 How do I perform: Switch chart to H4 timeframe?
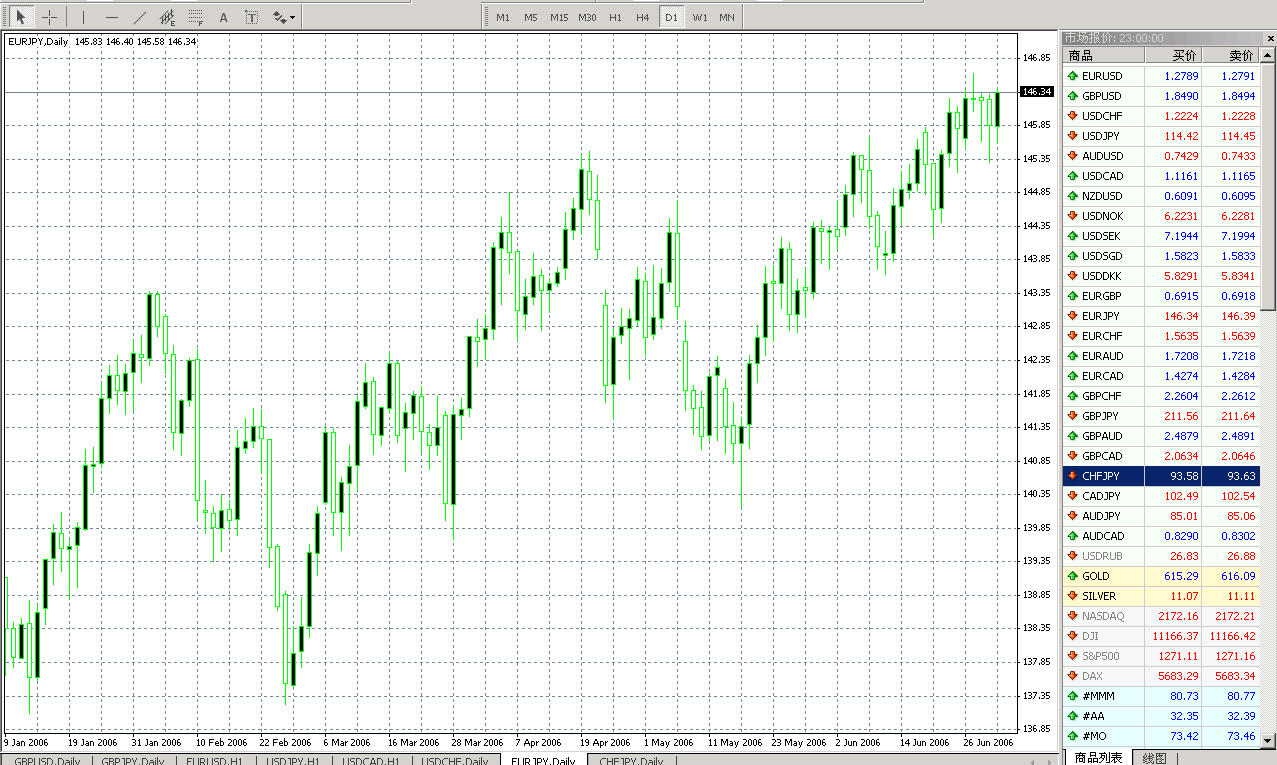tap(642, 17)
